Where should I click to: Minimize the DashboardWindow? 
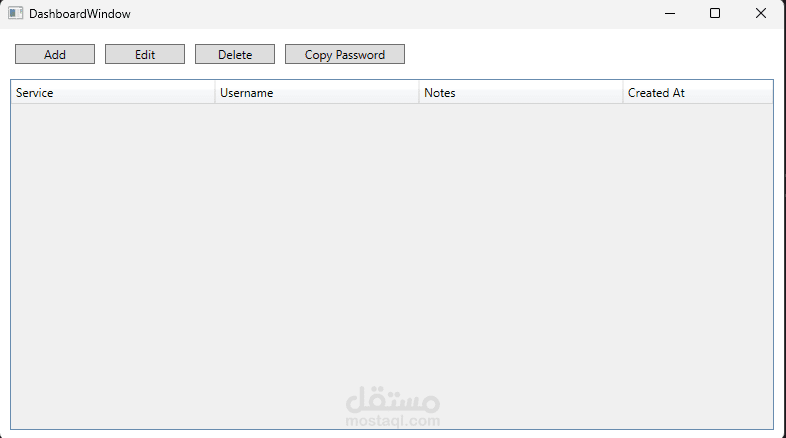[670, 14]
